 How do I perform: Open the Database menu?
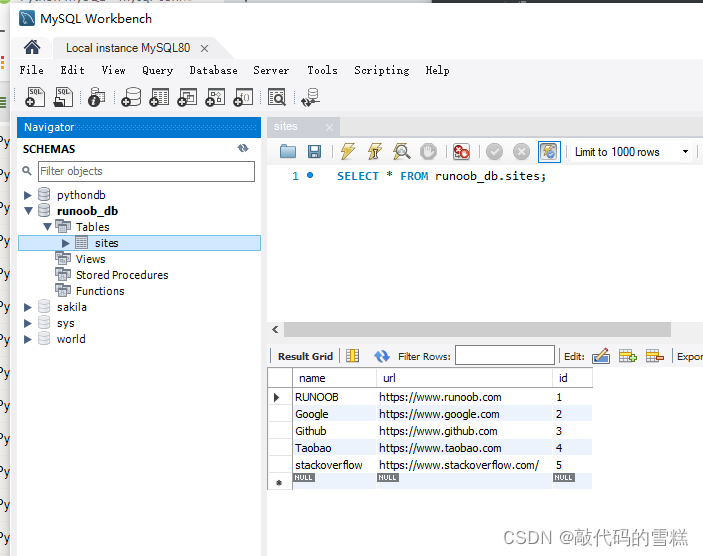coord(213,70)
